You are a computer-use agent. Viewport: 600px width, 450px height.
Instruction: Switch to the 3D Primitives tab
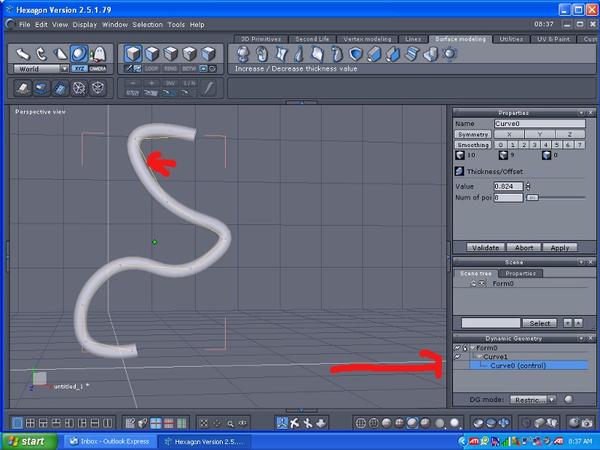click(261, 39)
